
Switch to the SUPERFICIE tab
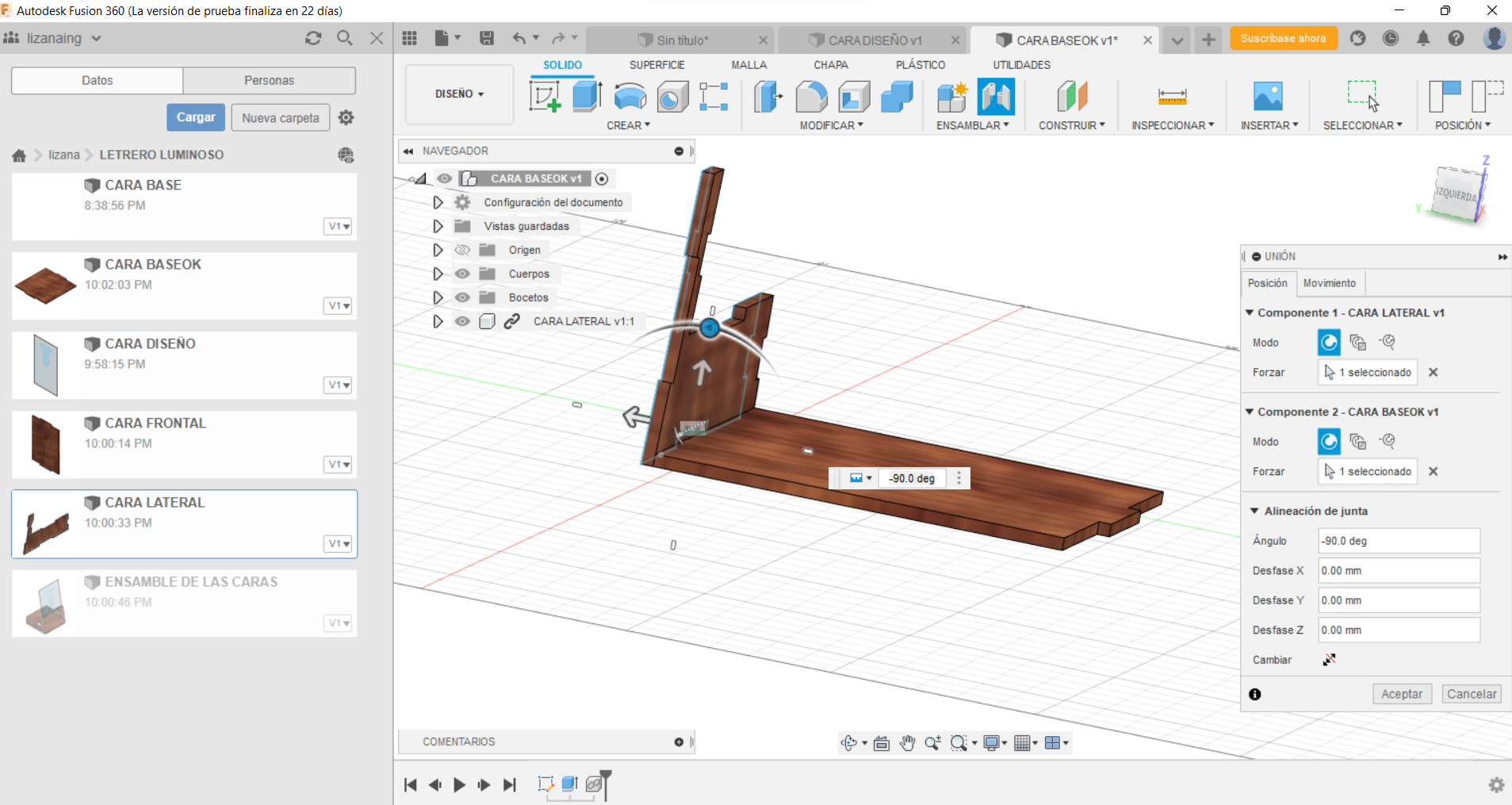click(656, 65)
